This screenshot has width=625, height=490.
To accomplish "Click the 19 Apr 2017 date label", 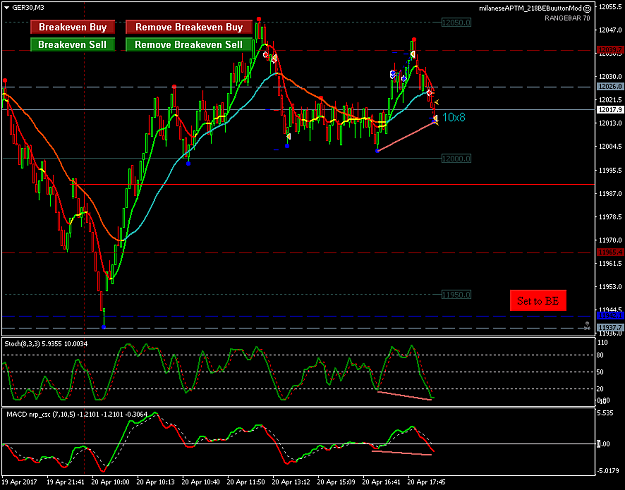I will point(20,482).
